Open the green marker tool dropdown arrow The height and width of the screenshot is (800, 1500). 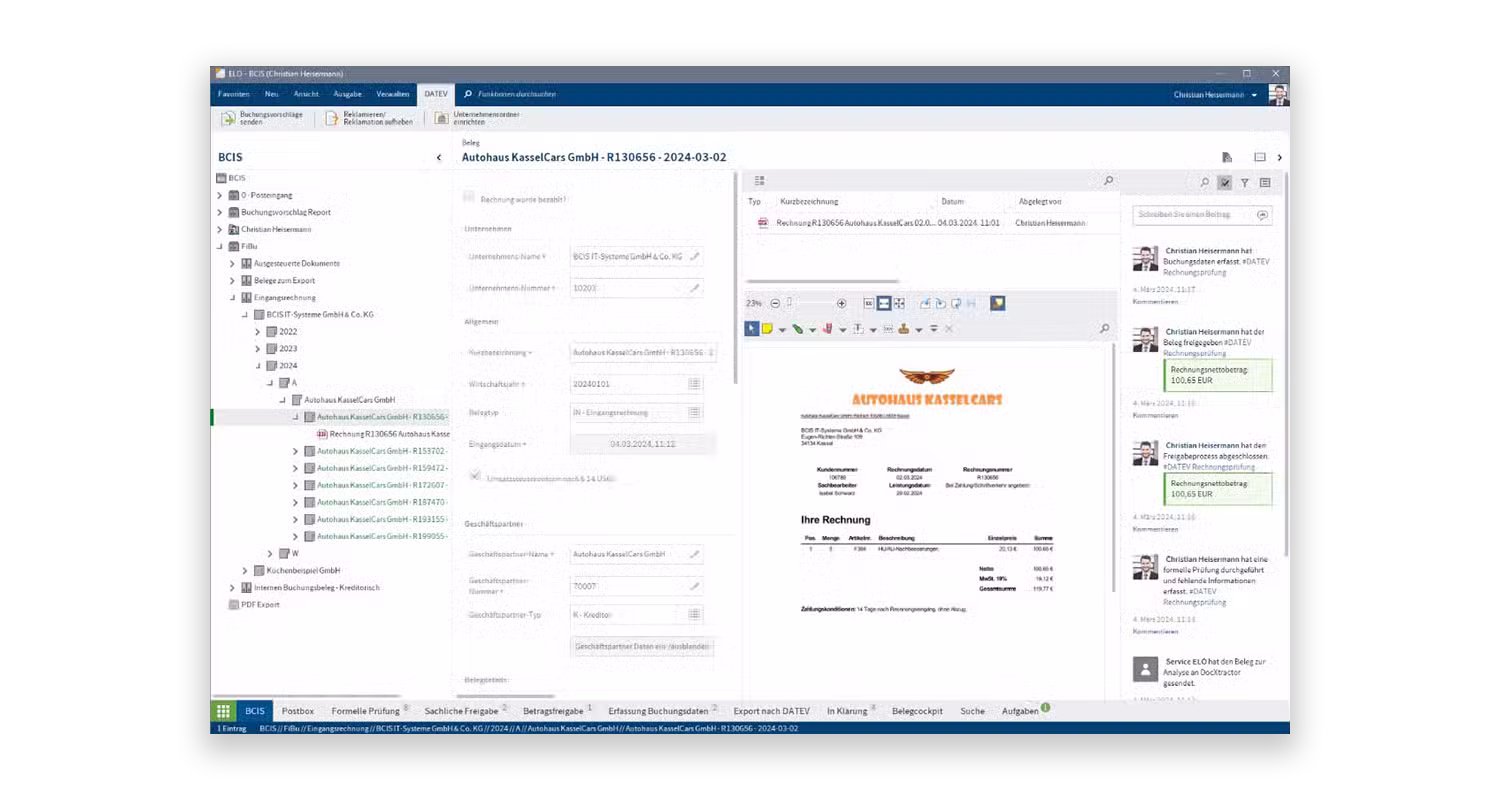pos(813,329)
